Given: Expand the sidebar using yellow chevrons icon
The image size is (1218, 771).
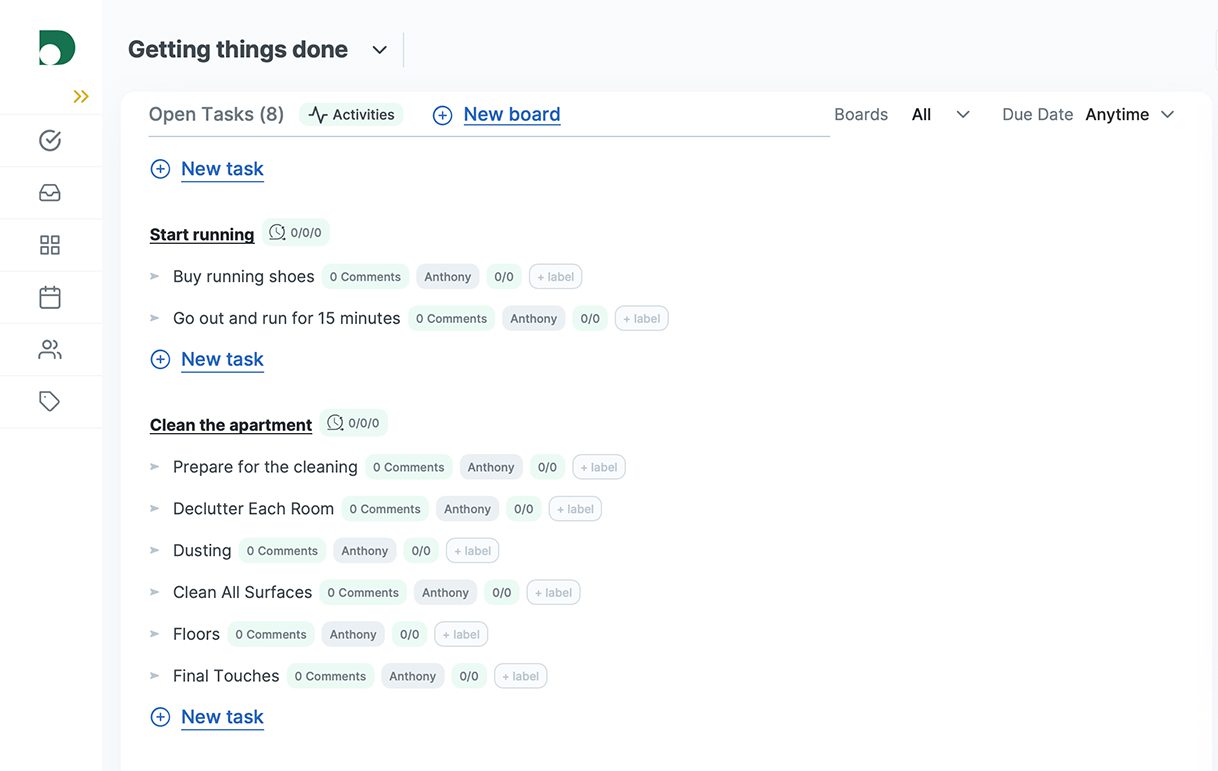Looking at the screenshot, I should (x=79, y=97).
